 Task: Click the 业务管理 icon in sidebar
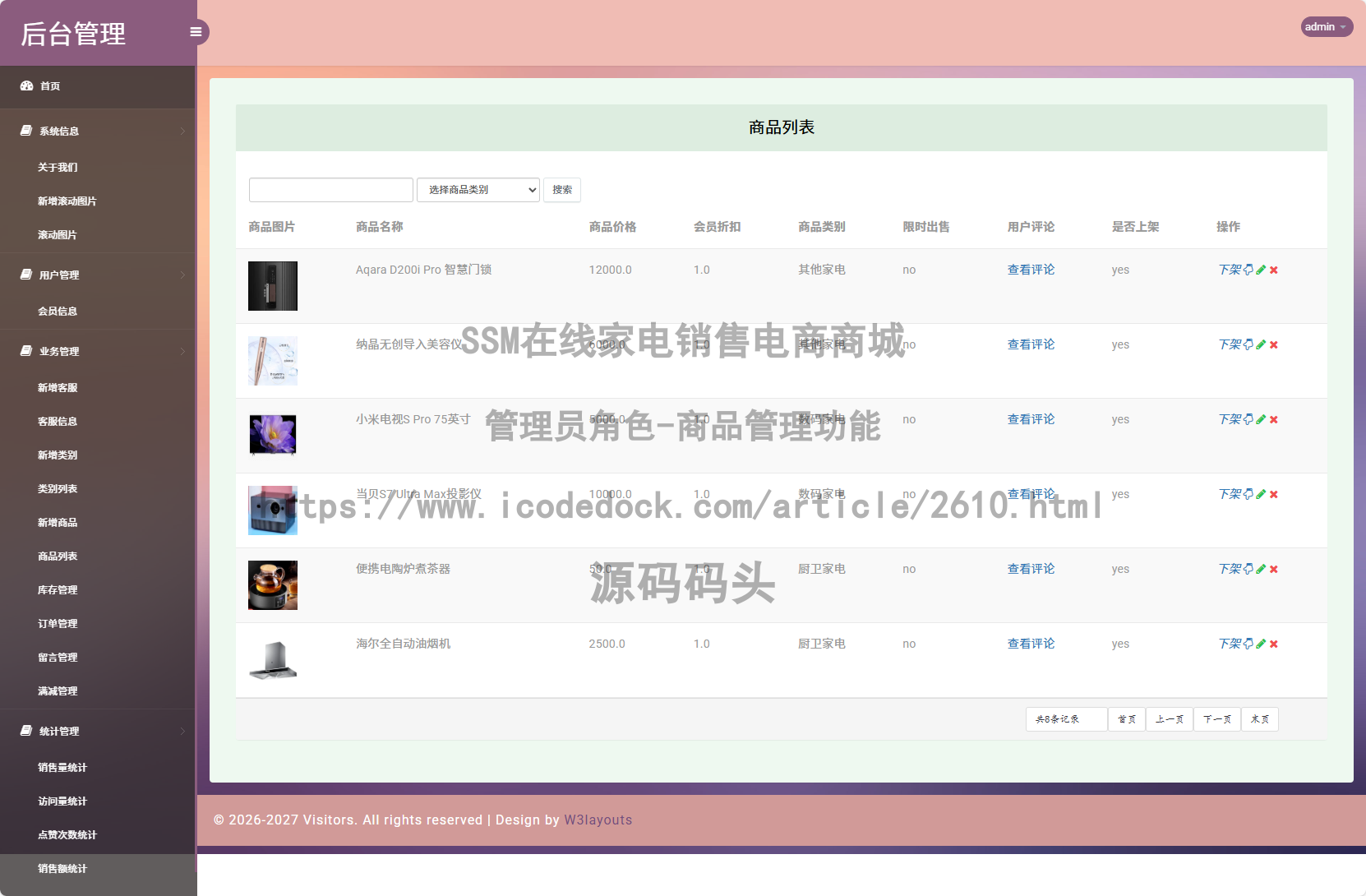coord(24,350)
